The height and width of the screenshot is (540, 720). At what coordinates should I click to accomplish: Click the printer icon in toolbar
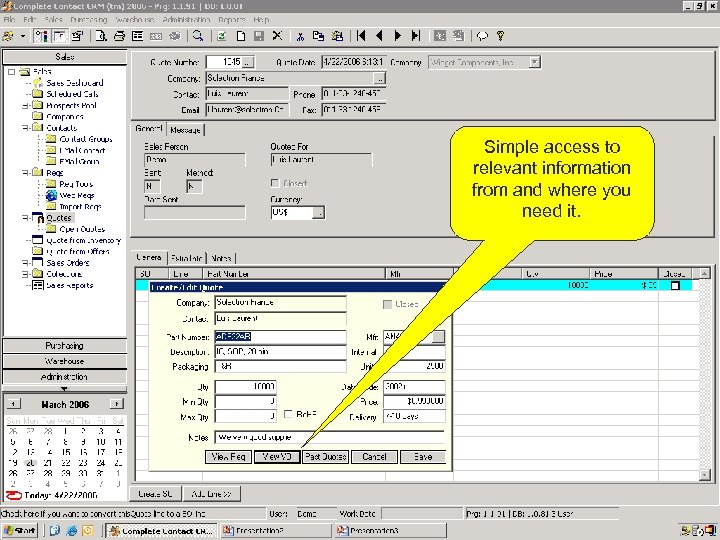(119, 36)
